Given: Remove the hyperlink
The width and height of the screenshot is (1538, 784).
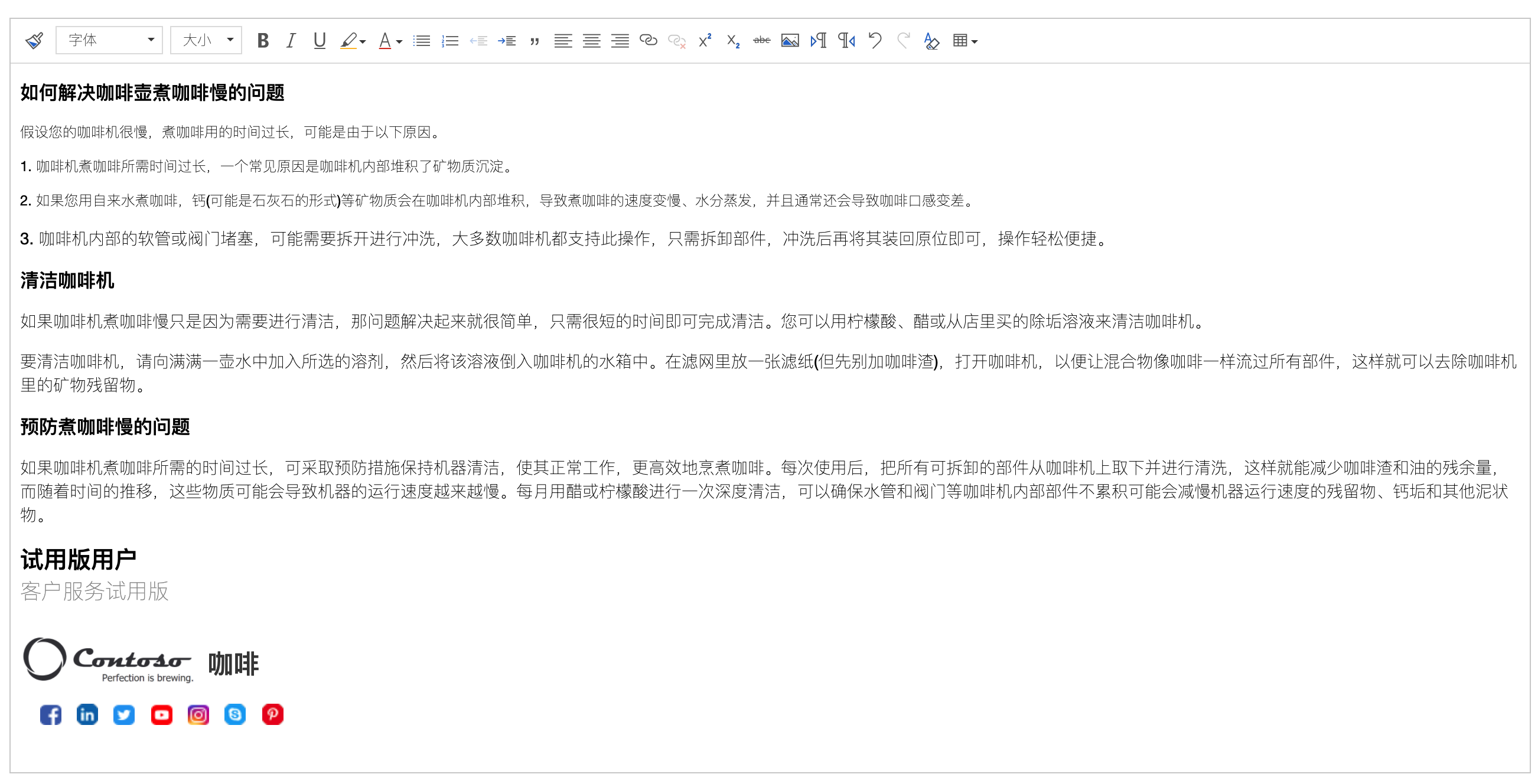Looking at the screenshot, I should [676, 41].
